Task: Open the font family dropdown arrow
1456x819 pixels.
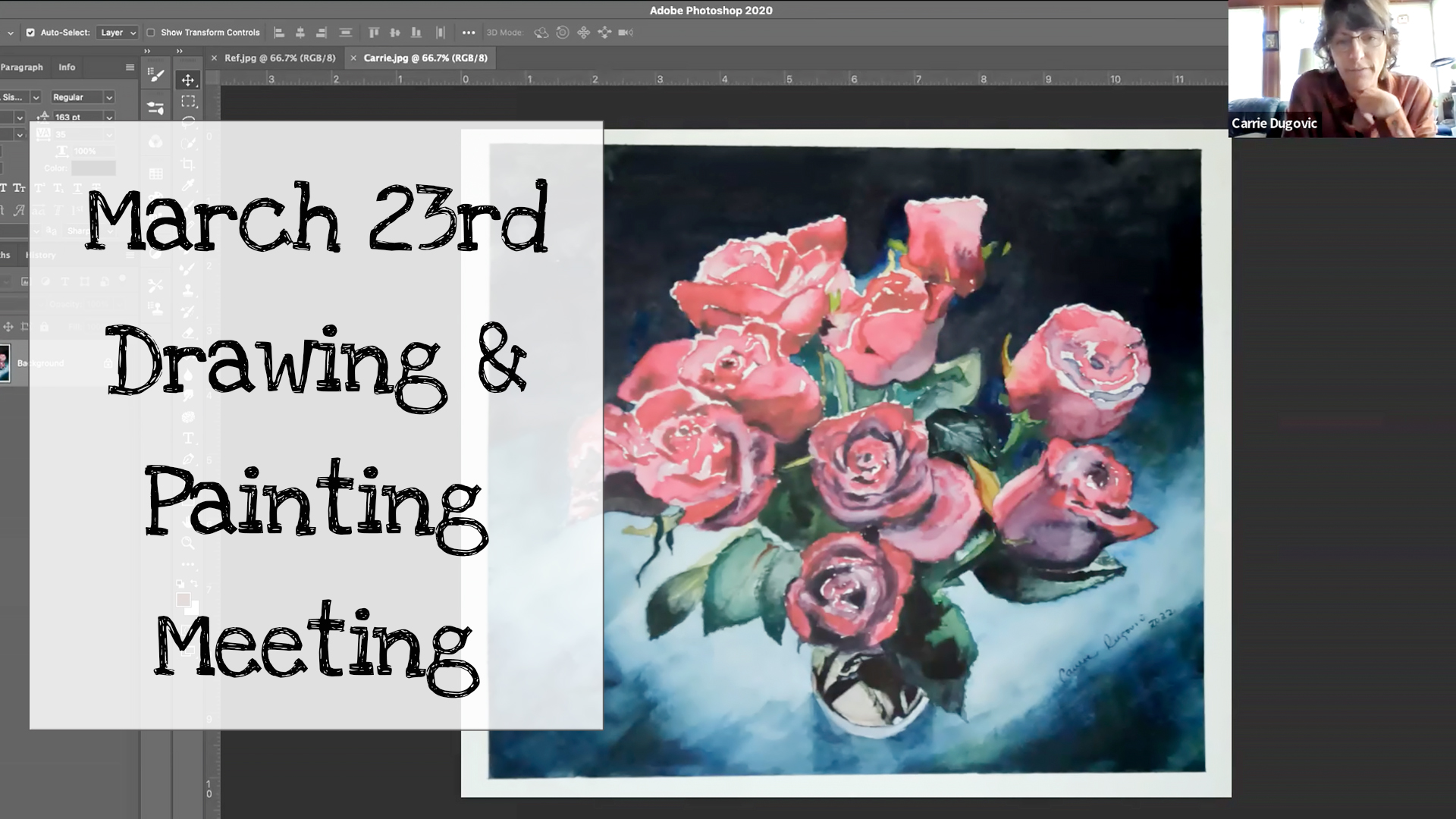Action: (35, 98)
